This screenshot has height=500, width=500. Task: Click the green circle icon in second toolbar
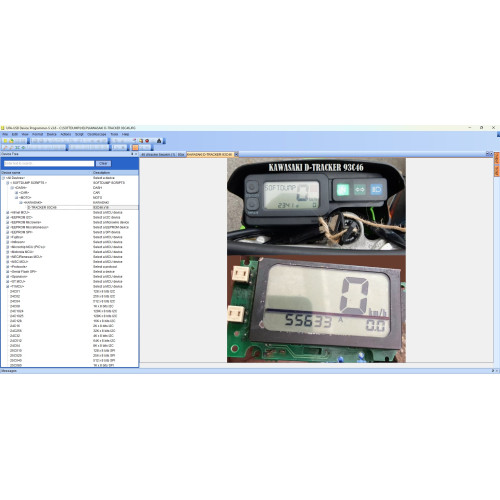(23, 147)
